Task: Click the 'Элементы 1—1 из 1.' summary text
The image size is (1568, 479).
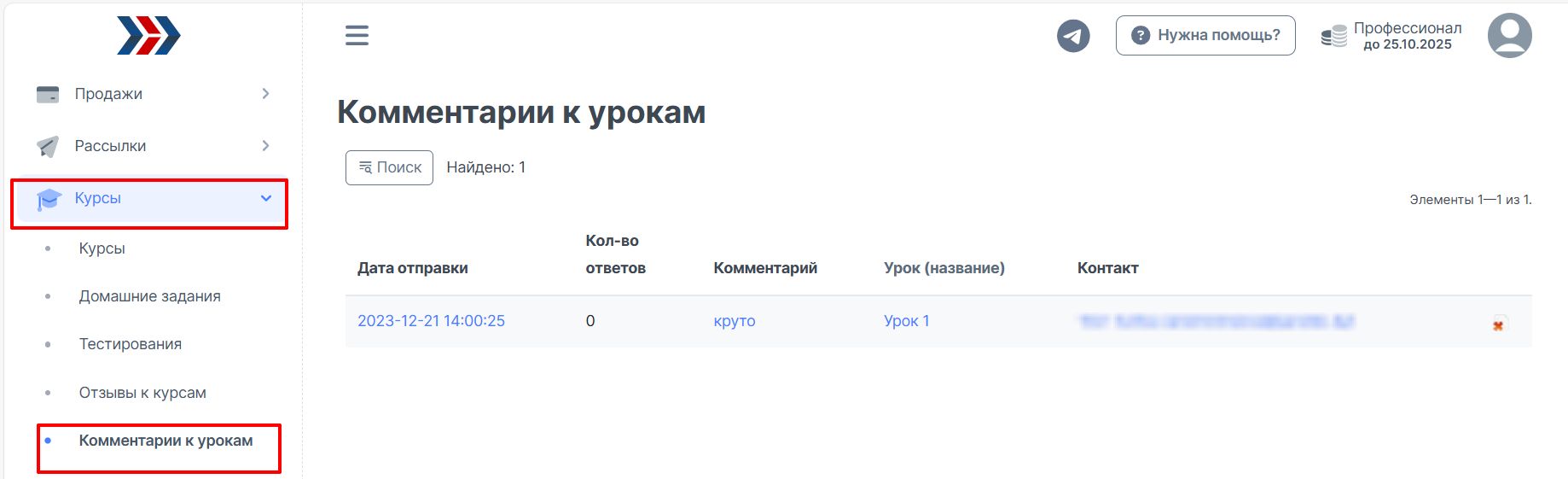Action: tap(1471, 200)
